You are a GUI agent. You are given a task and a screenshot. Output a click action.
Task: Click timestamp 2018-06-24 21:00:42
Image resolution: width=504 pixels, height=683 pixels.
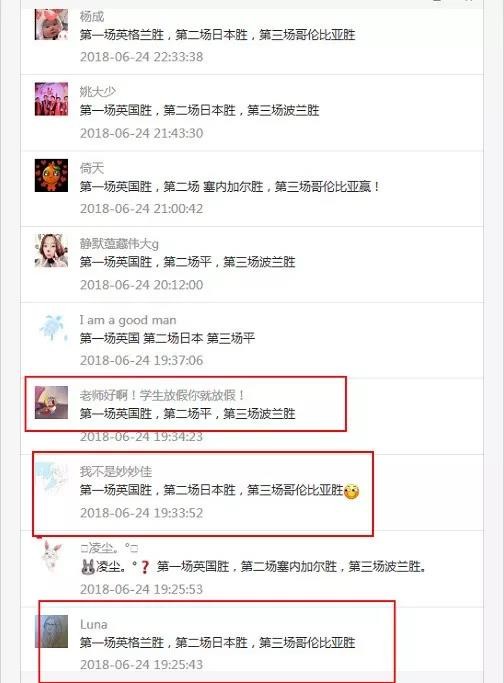142,209
